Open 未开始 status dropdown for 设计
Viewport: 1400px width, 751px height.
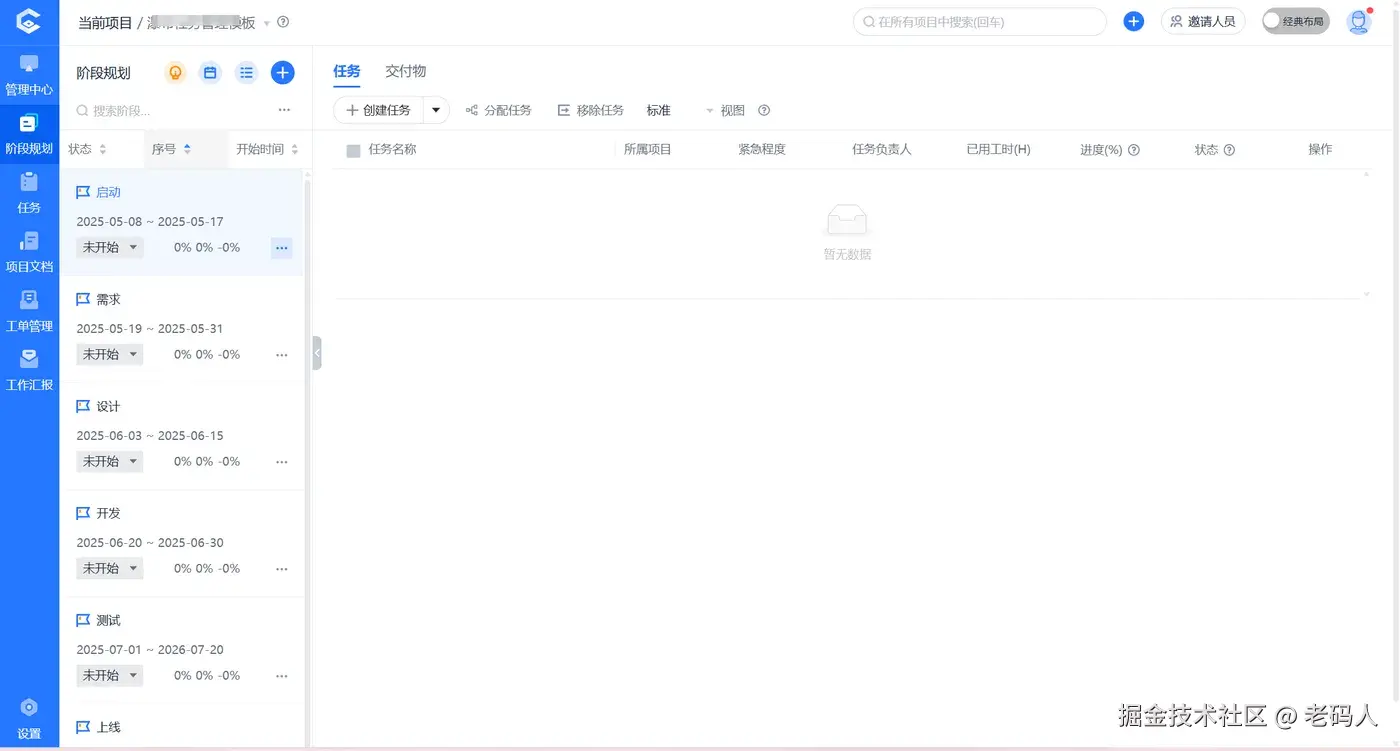(110, 462)
